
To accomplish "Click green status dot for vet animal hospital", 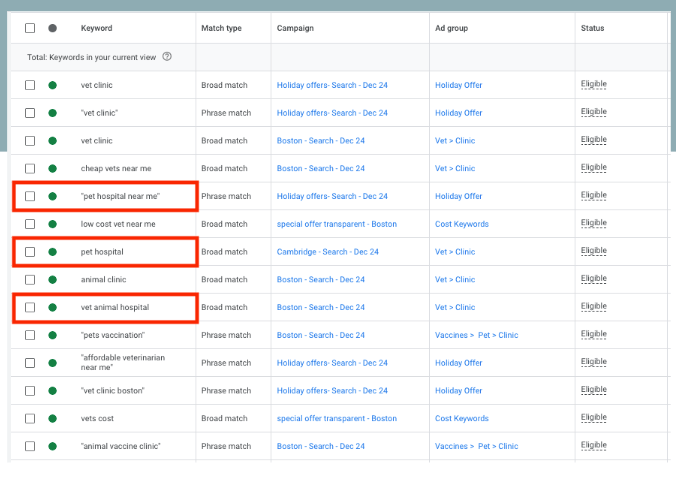I will [x=52, y=307].
